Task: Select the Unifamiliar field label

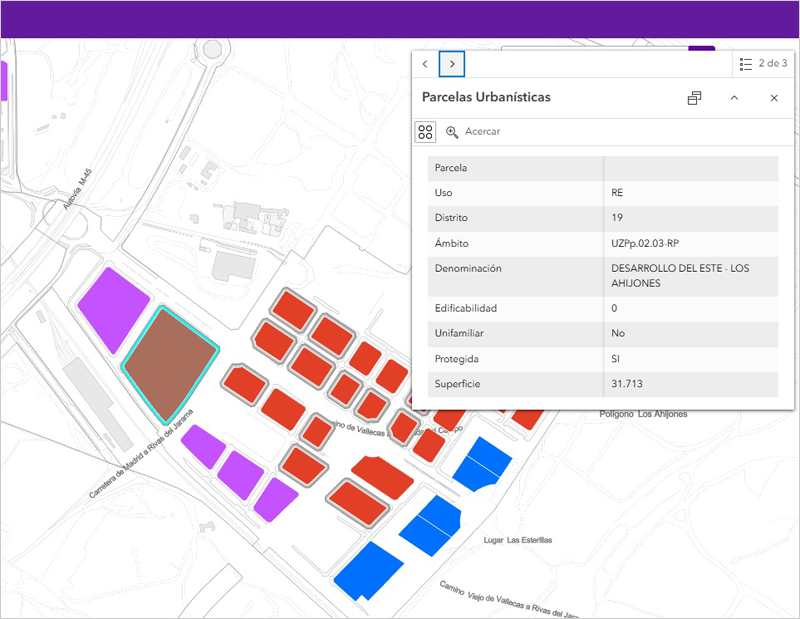Action: (x=459, y=333)
